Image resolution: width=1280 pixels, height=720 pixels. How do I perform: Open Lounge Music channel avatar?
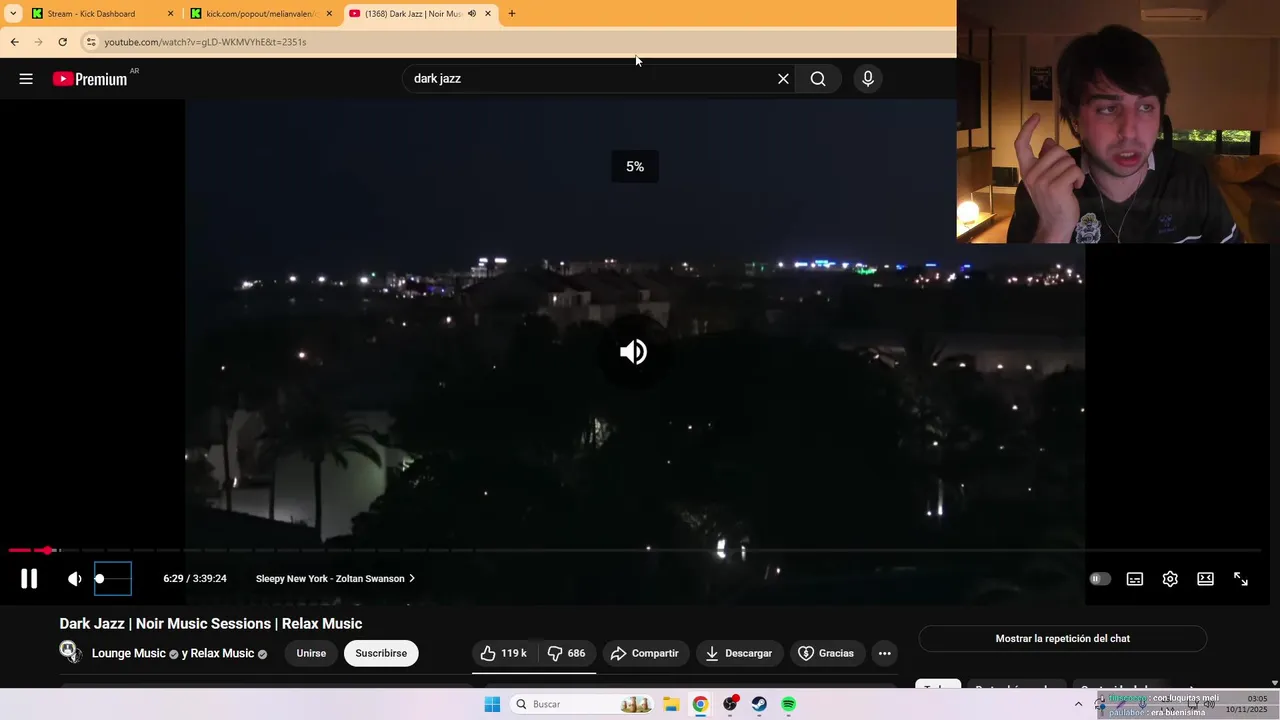coord(70,652)
